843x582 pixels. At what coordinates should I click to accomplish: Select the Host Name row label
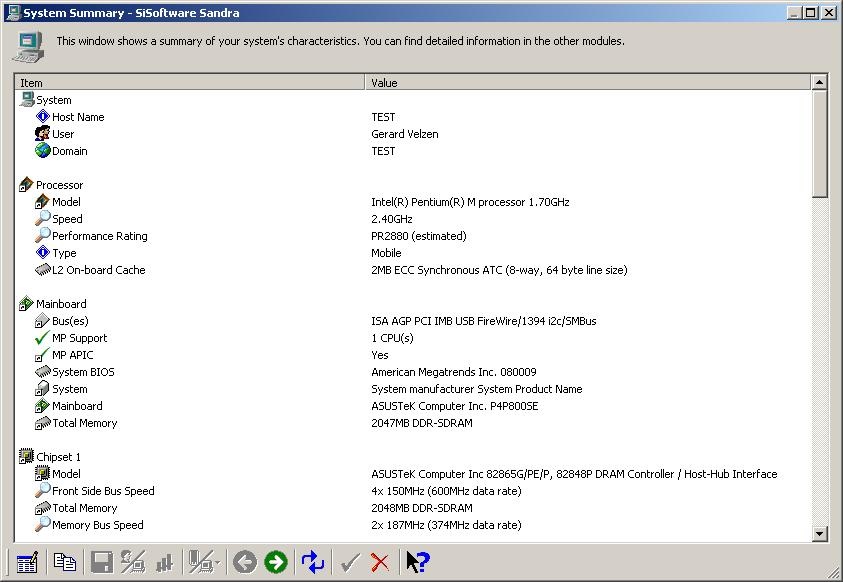coord(78,117)
